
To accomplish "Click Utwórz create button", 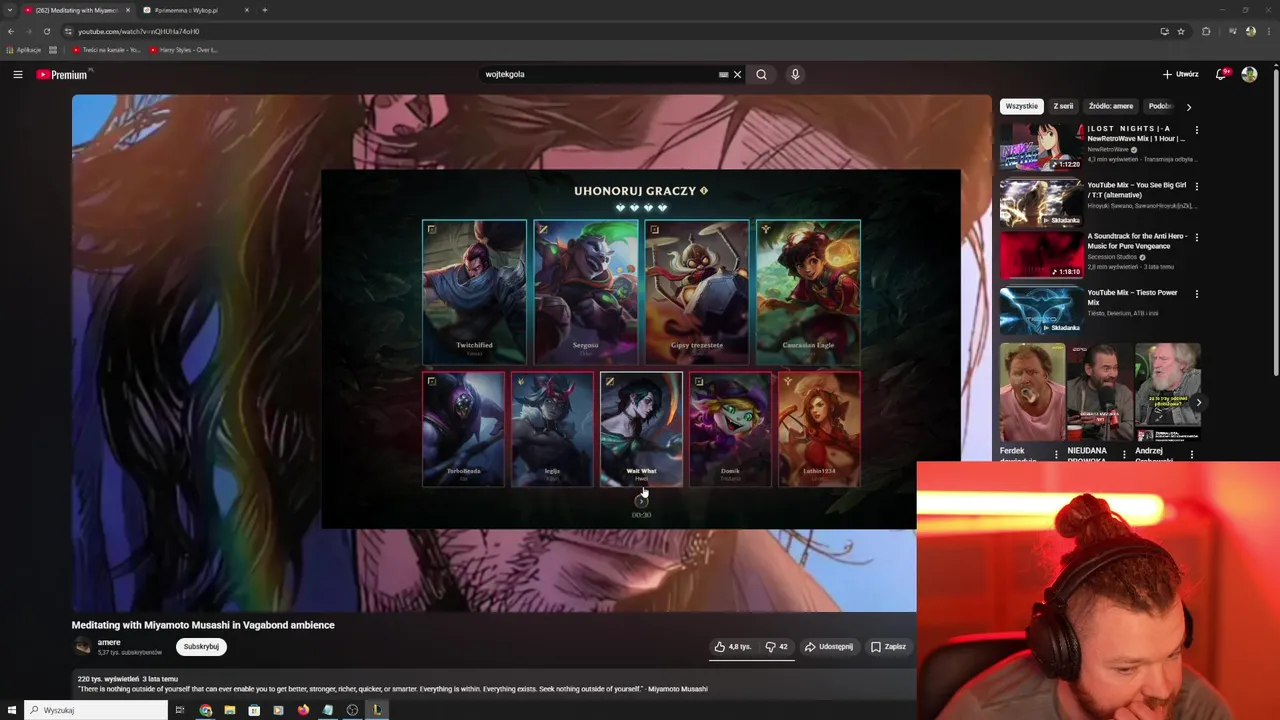I will click(1180, 74).
